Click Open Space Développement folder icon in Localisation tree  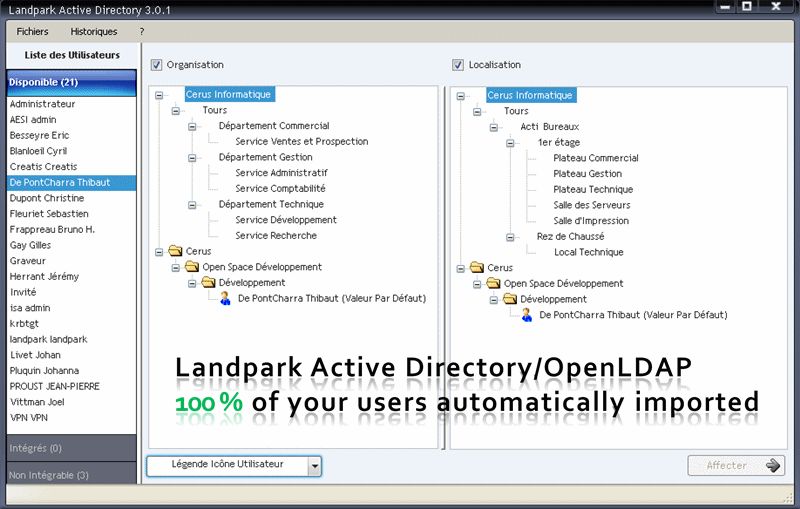pos(493,283)
